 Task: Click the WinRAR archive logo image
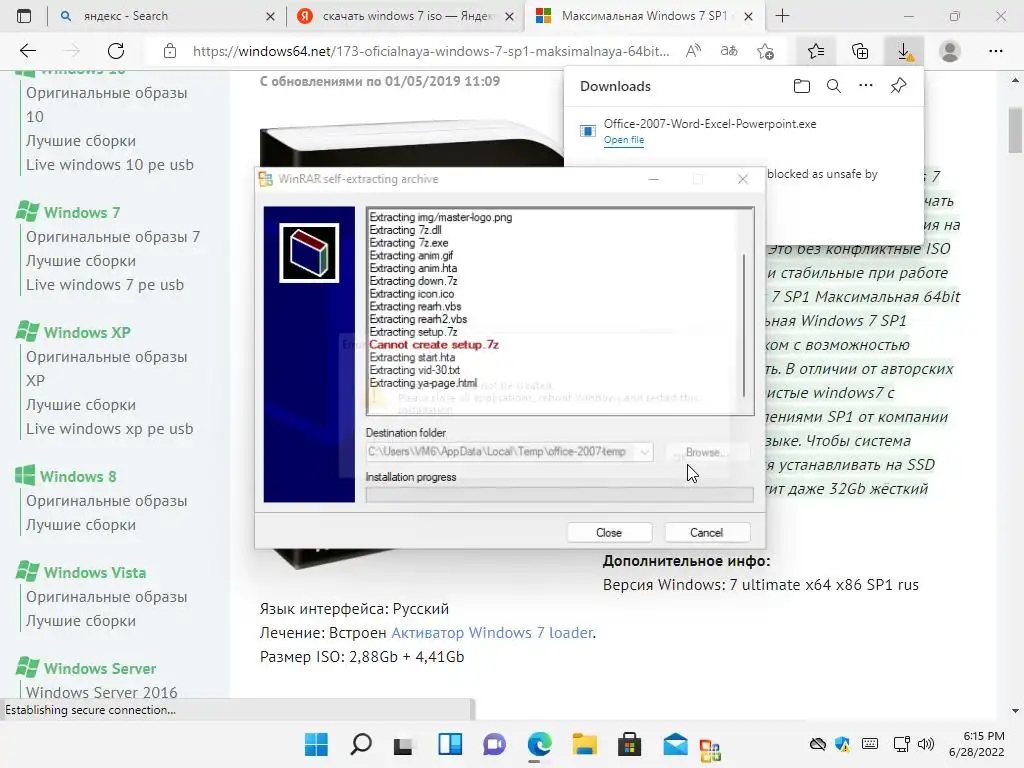click(309, 253)
